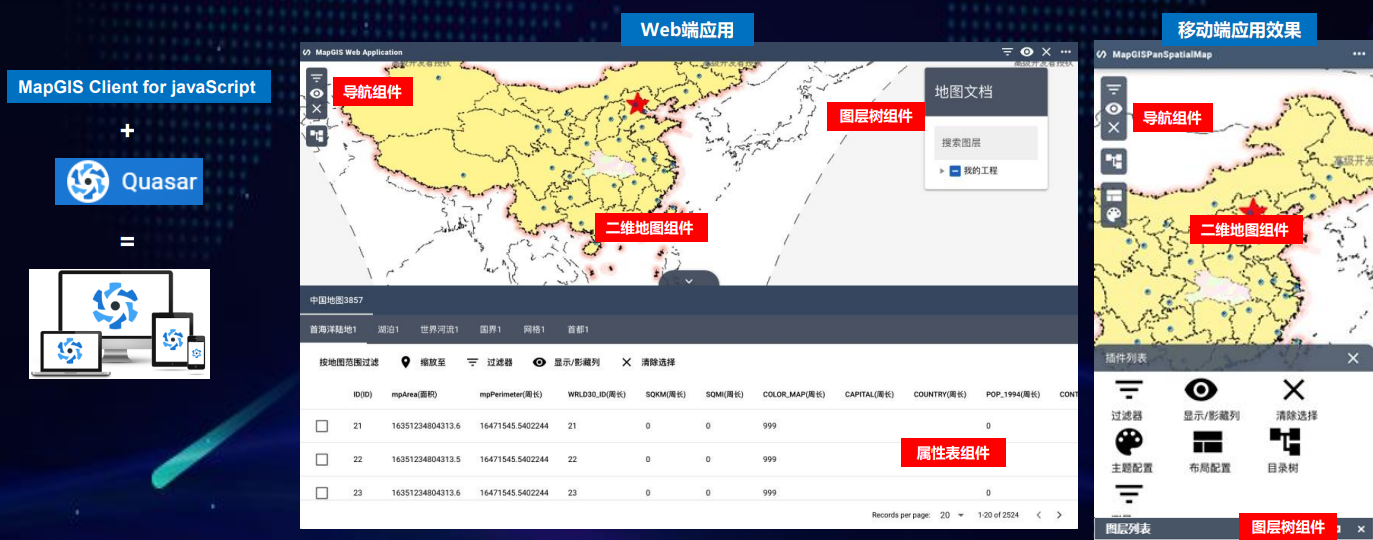Switch to the 首都1 tab
The width and height of the screenshot is (1373, 540).
(x=578, y=329)
